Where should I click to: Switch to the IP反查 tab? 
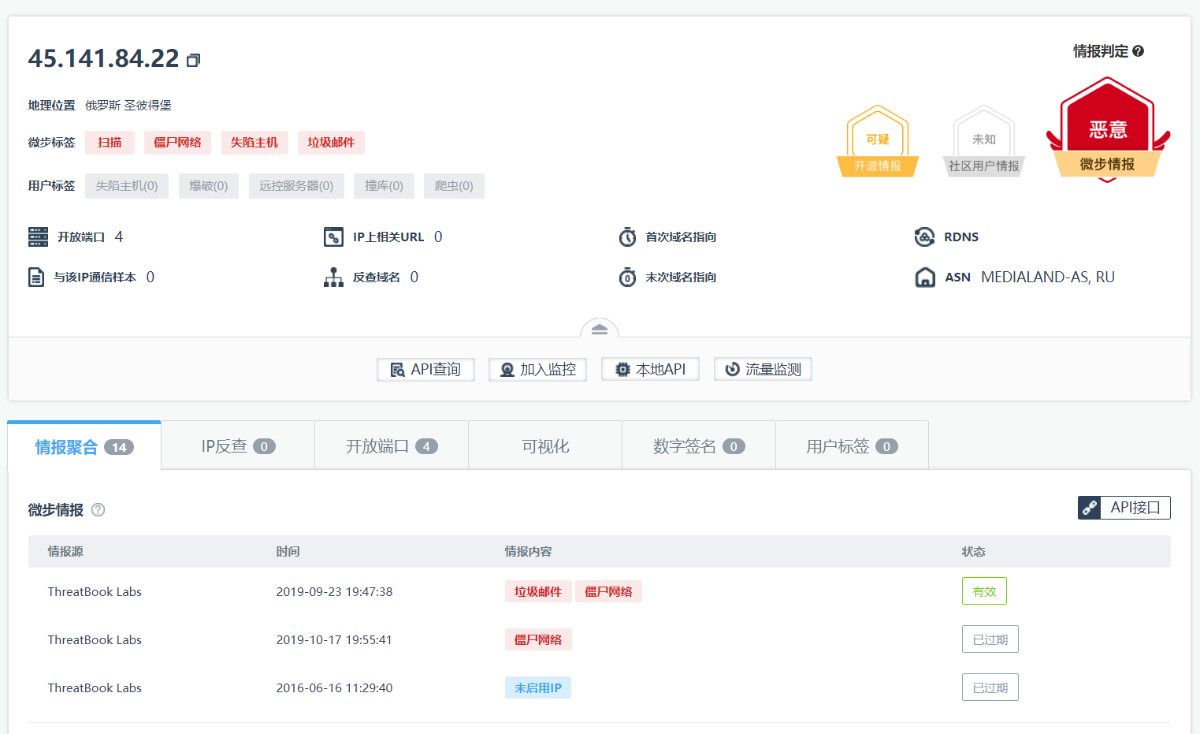(x=238, y=446)
